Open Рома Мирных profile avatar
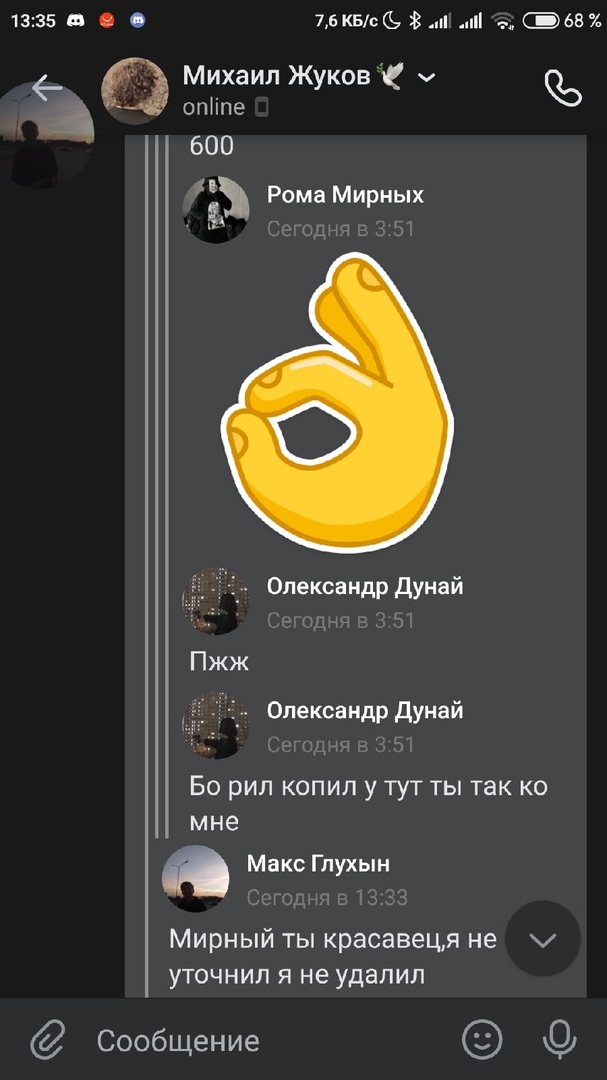The height and width of the screenshot is (1080, 607). pyautogui.click(x=216, y=209)
